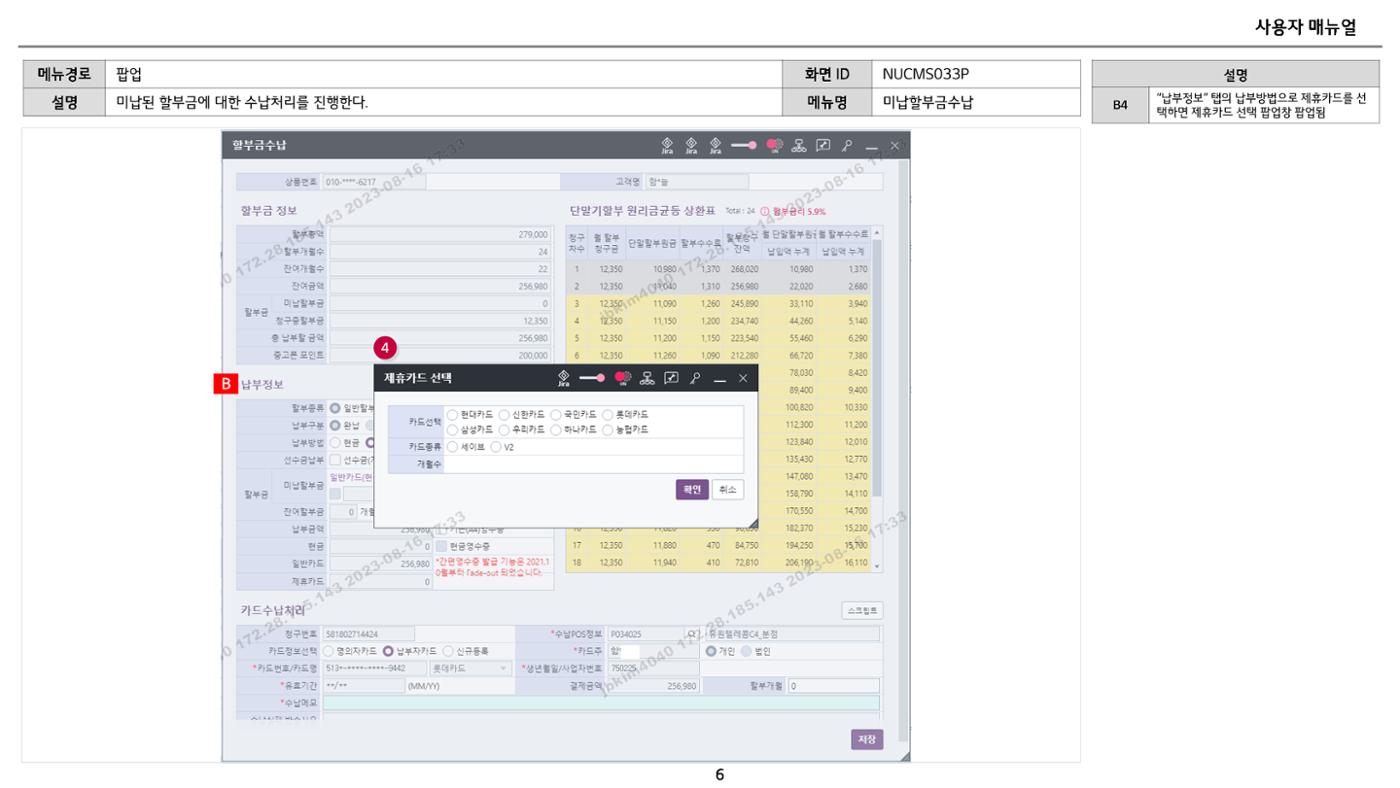
Task: Click the key icon in 제휴카드 선택 title bar
Action: tap(694, 378)
